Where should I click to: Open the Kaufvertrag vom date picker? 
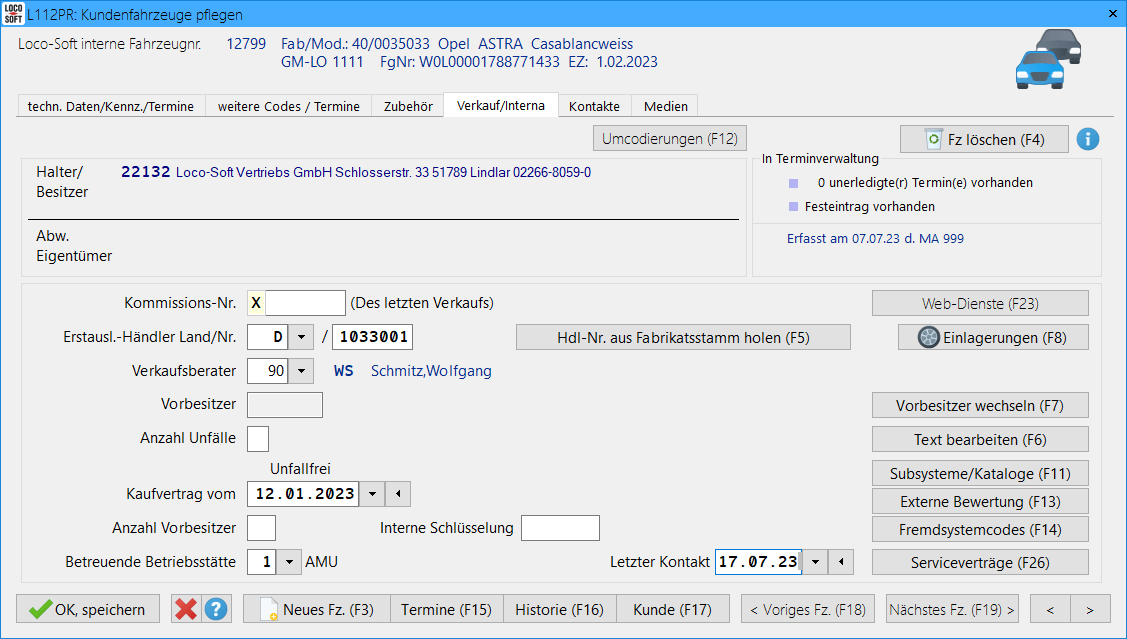point(371,493)
